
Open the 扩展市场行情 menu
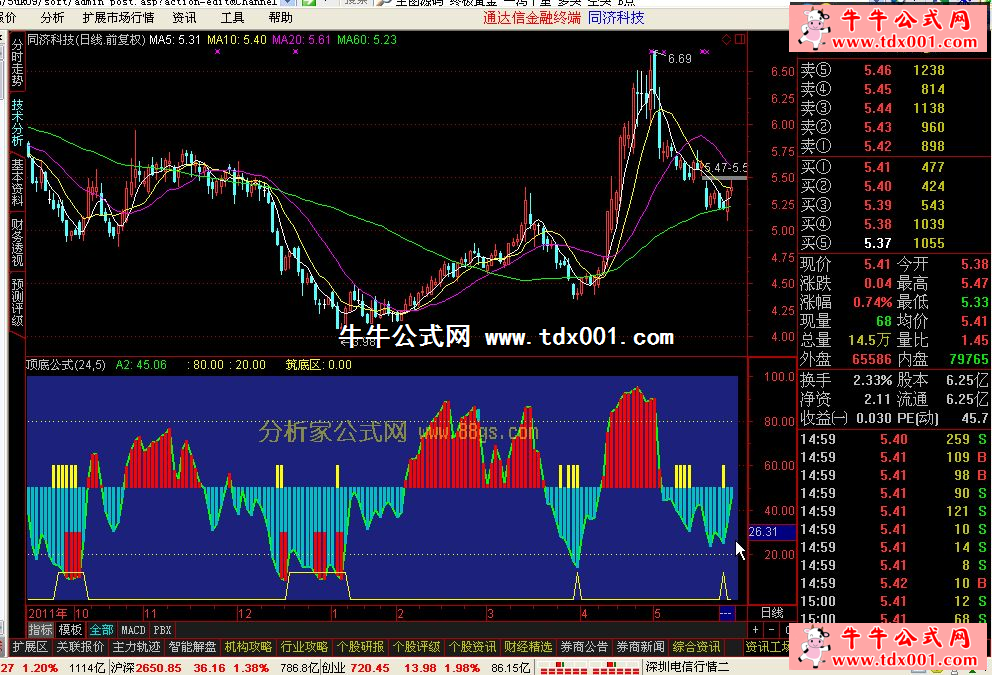[118, 18]
